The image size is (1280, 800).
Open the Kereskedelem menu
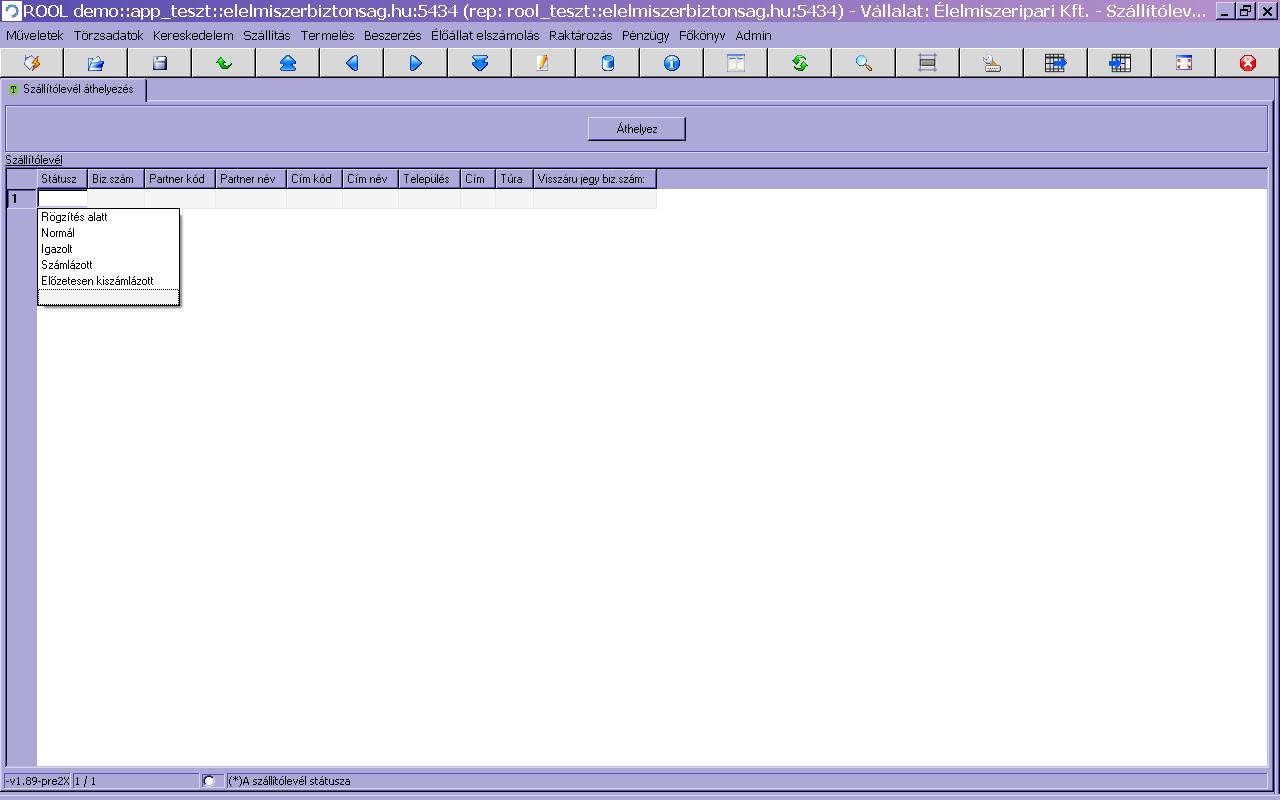[x=193, y=35]
